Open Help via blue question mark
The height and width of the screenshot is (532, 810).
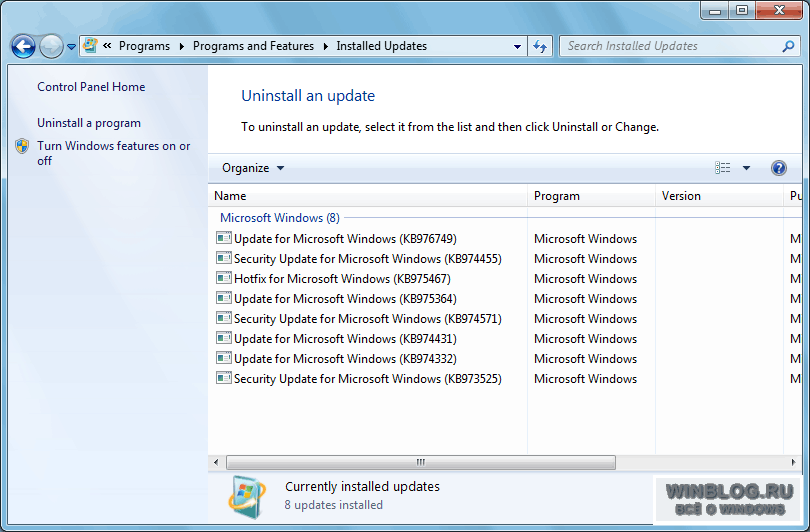(778, 168)
